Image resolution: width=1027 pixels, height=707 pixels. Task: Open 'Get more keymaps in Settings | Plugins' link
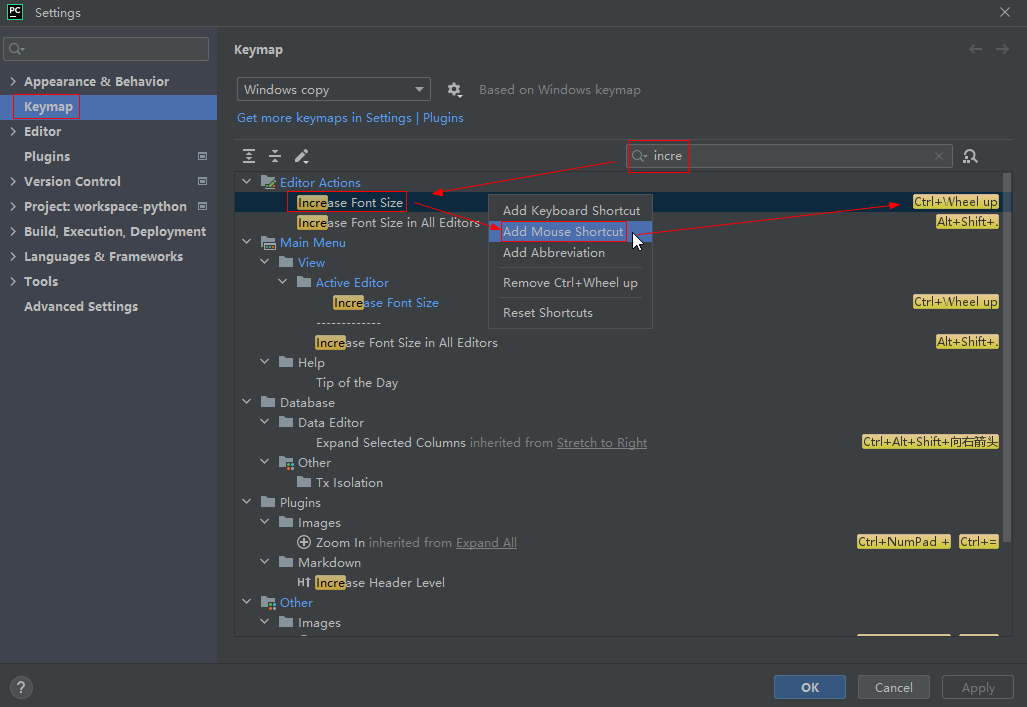pyautogui.click(x=350, y=118)
